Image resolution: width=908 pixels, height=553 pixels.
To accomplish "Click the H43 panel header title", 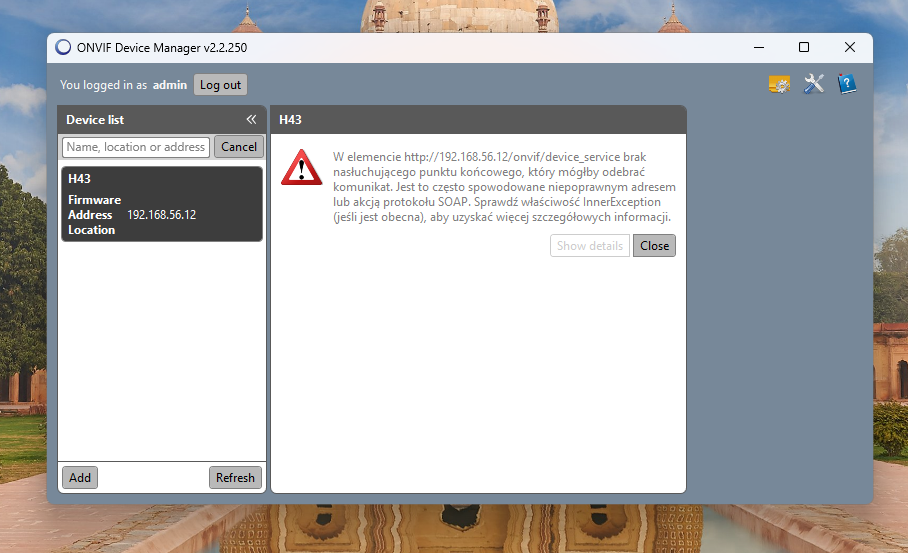I will (x=290, y=120).
